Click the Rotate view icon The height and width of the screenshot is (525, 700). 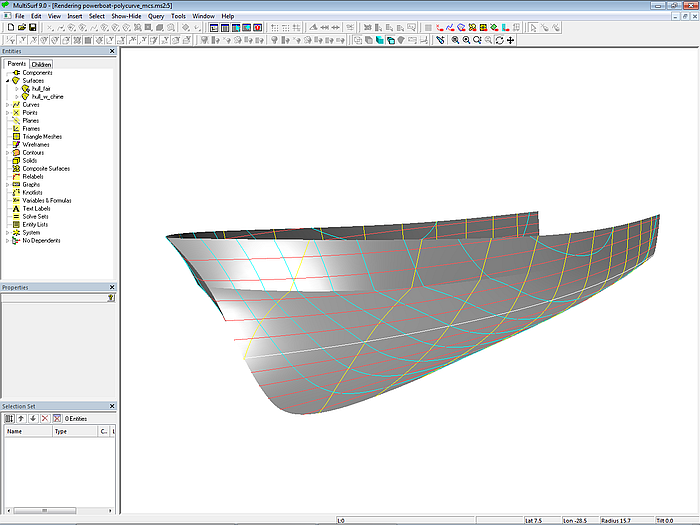[500, 40]
